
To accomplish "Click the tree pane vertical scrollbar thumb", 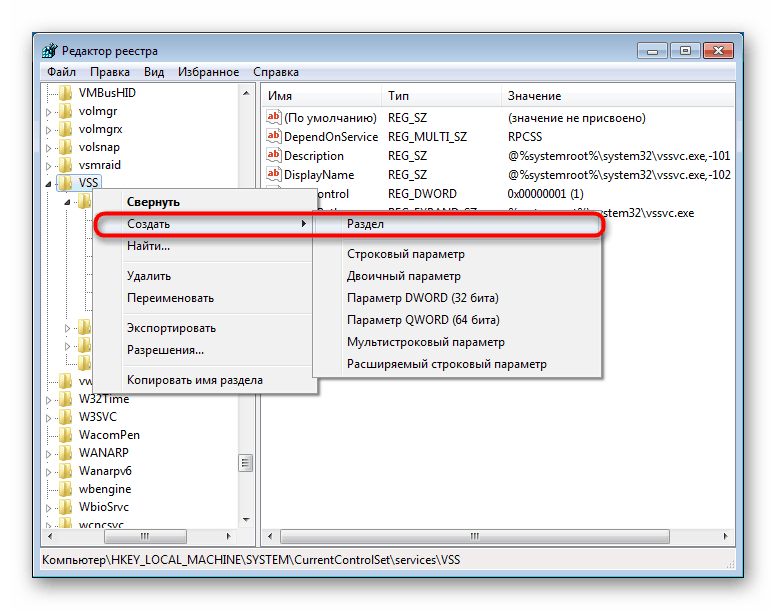I will pyautogui.click(x=246, y=464).
